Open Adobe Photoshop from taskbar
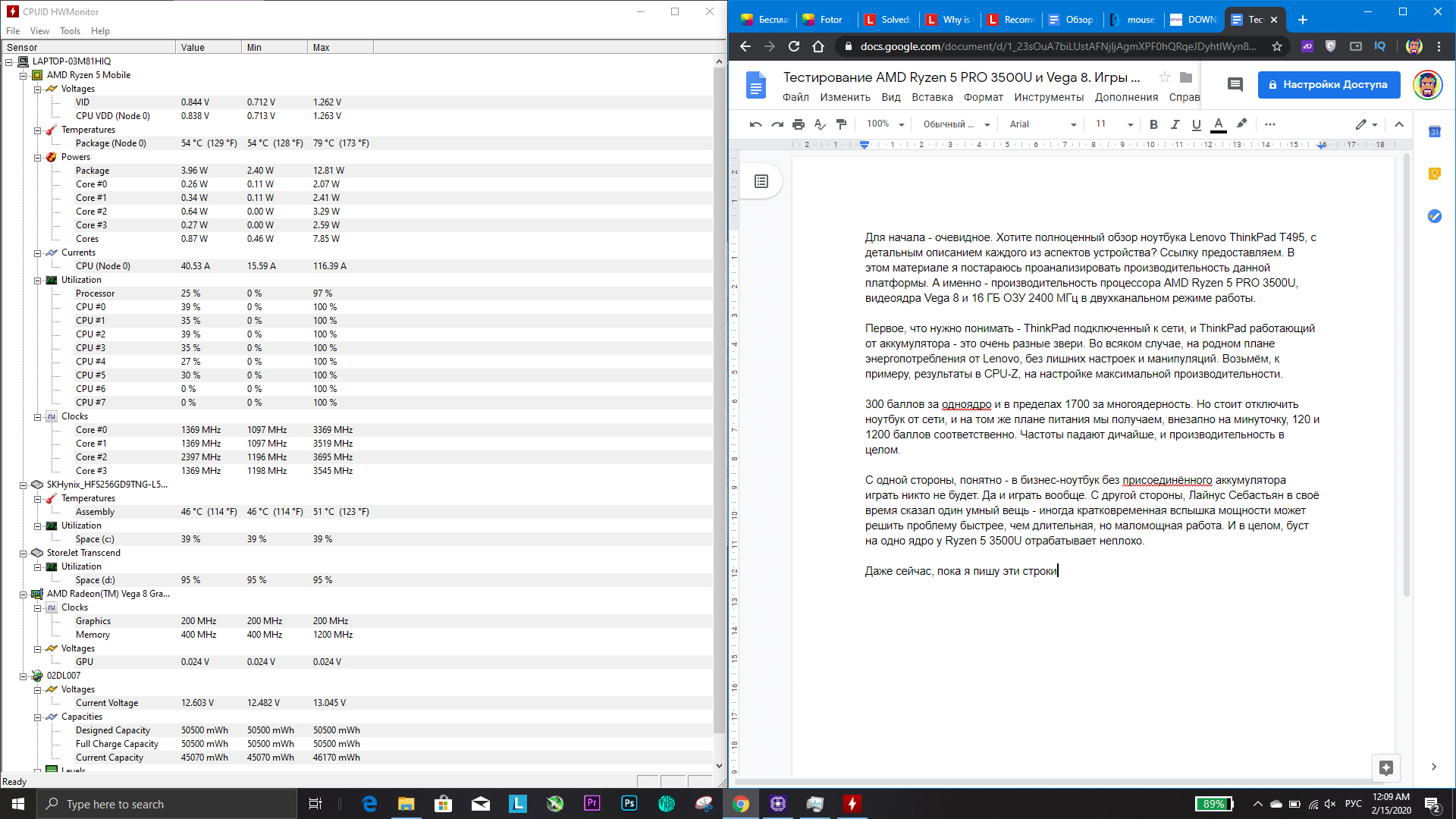This screenshot has height=819, width=1456. (629, 804)
